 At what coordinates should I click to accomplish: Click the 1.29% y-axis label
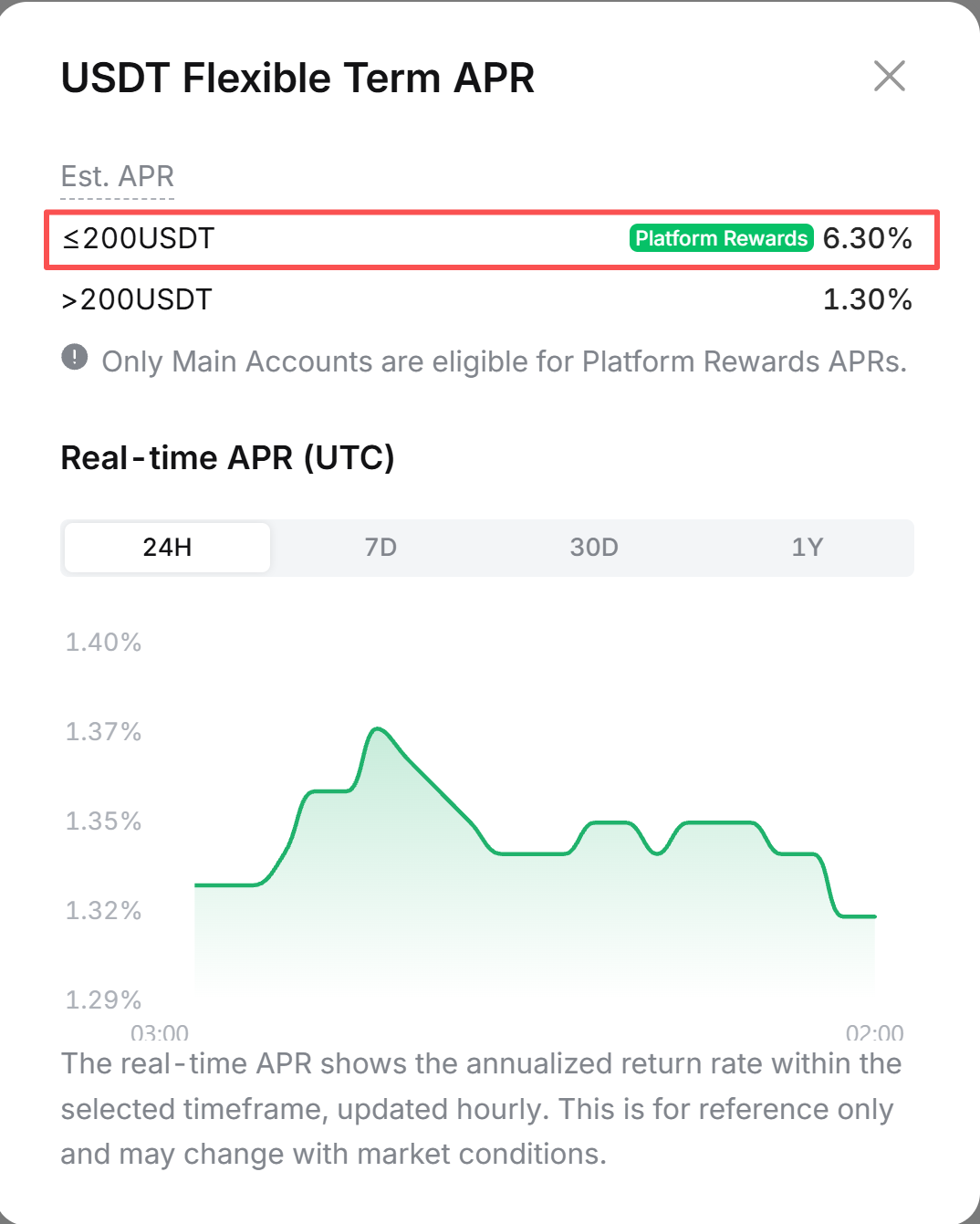[104, 1000]
